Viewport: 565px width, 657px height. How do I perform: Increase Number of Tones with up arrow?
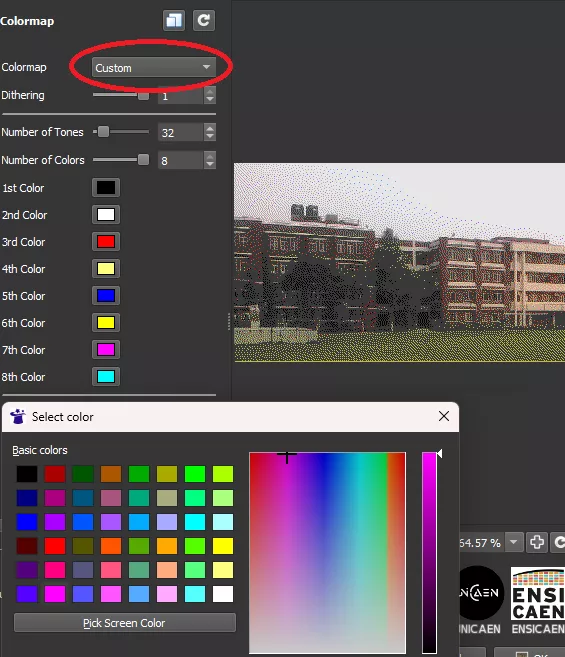click(x=210, y=128)
